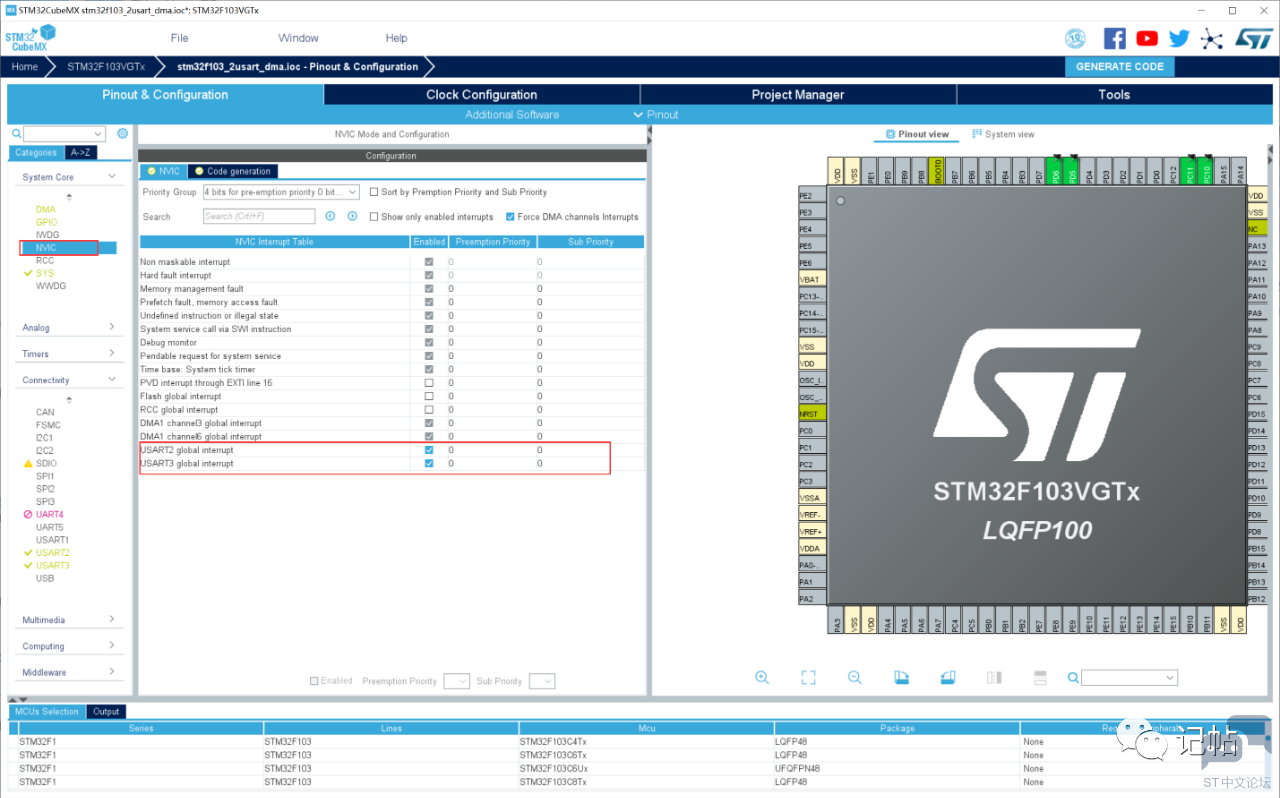Screen dimensions: 1280x798
Task: Switch to the System view
Action: (1003, 134)
